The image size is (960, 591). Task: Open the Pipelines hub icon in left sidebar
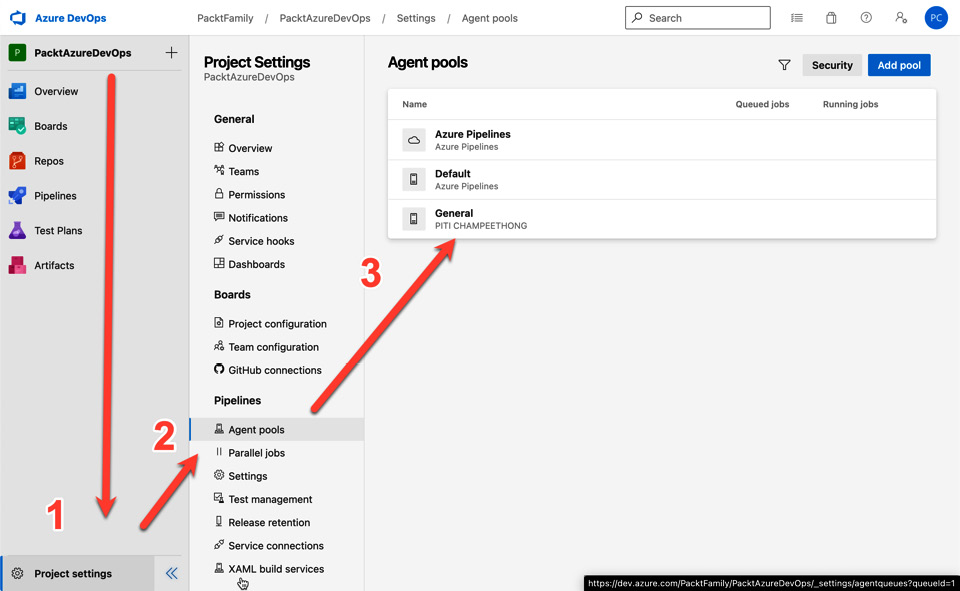[x=17, y=196]
